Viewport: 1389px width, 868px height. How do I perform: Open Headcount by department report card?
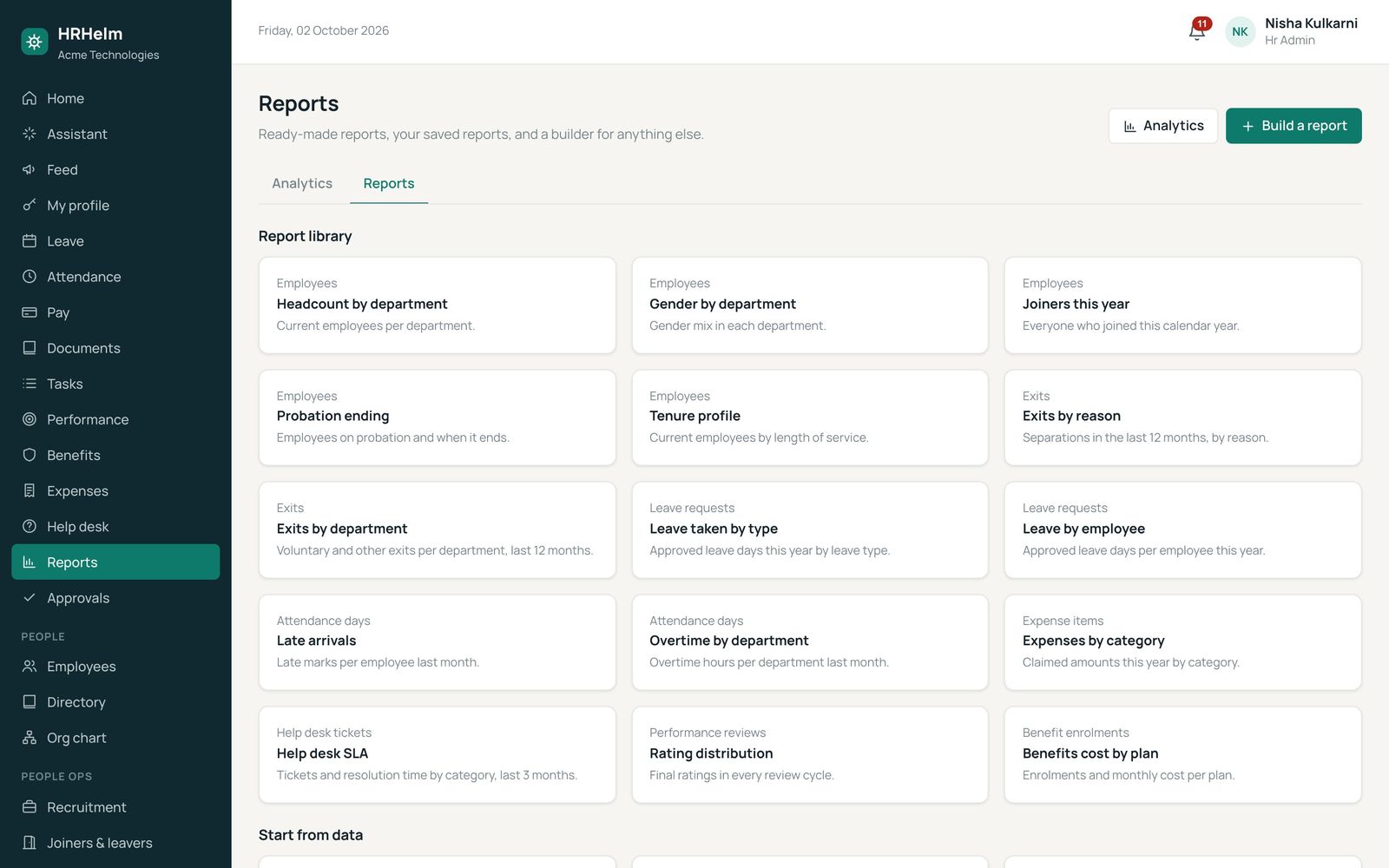[437, 305]
